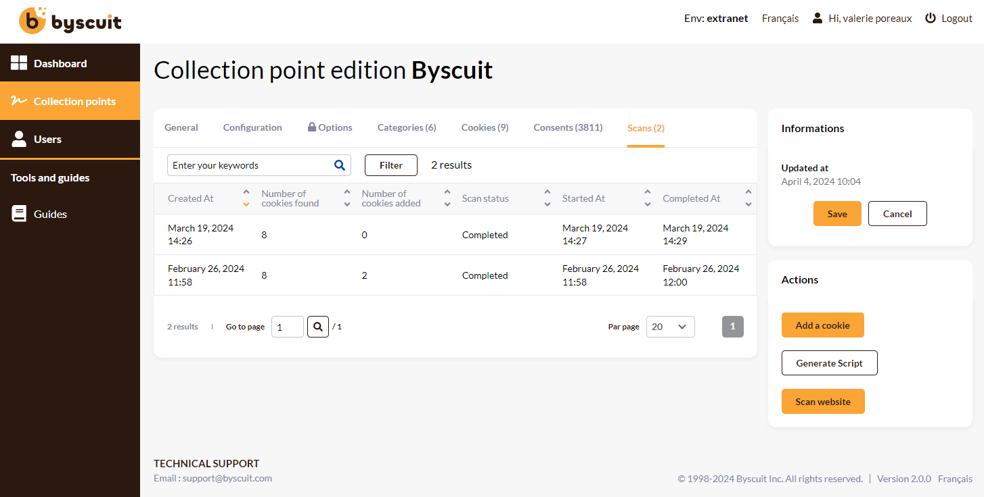This screenshot has height=497, width=987.
Task: Click the Dashboard grid icon
Action: (19, 63)
